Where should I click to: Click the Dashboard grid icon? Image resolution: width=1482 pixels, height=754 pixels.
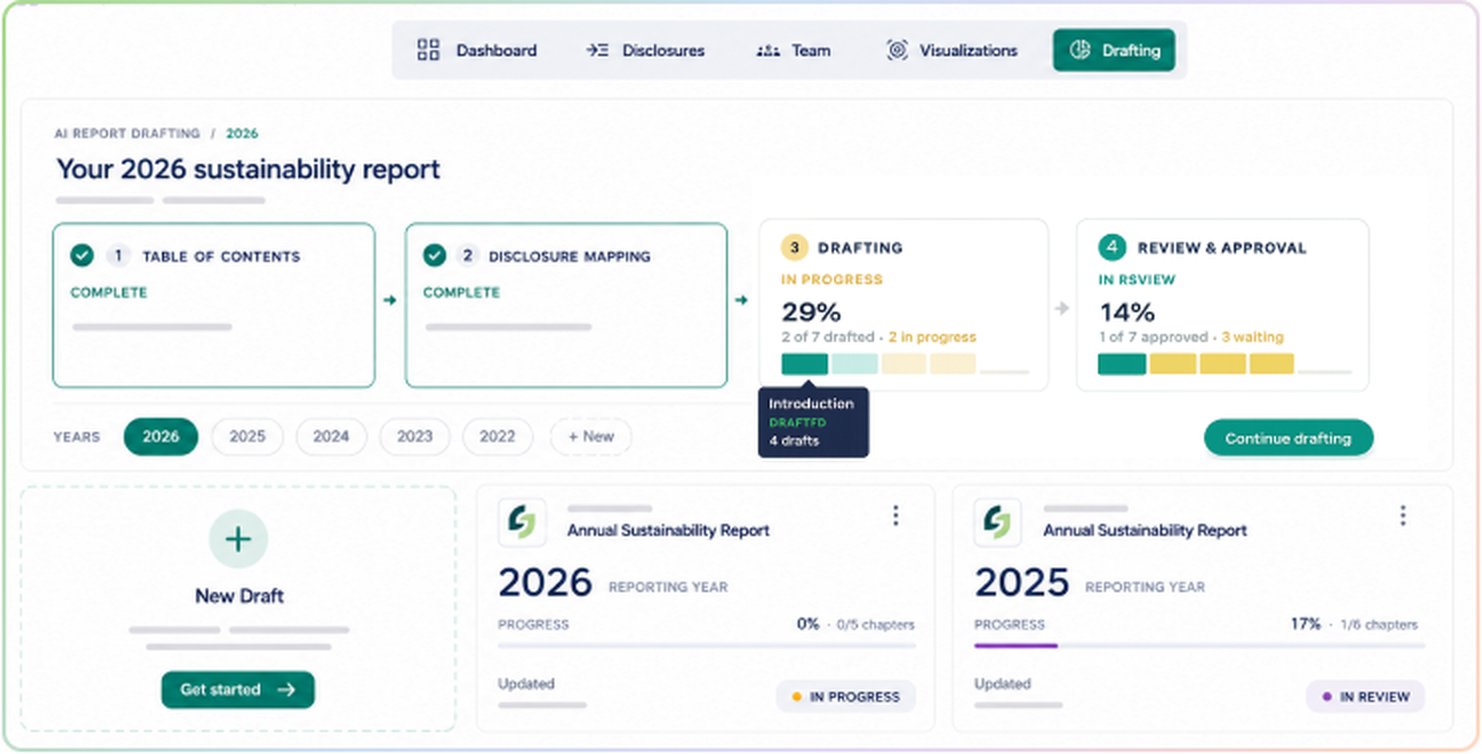(x=428, y=50)
